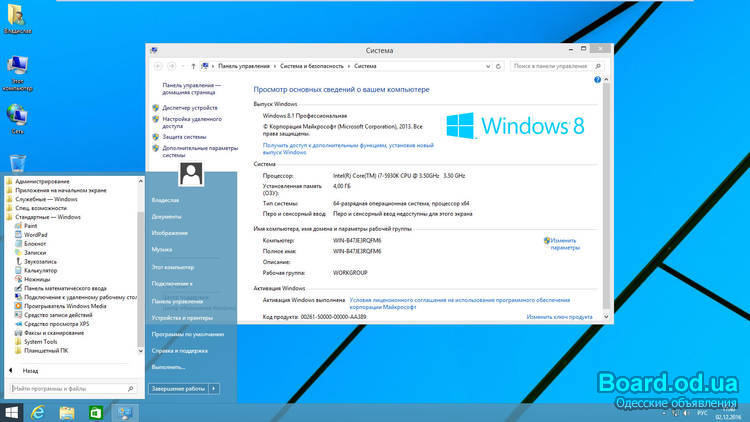Select the System window taskbar button
The width and height of the screenshot is (750, 422).
(x=125, y=412)
